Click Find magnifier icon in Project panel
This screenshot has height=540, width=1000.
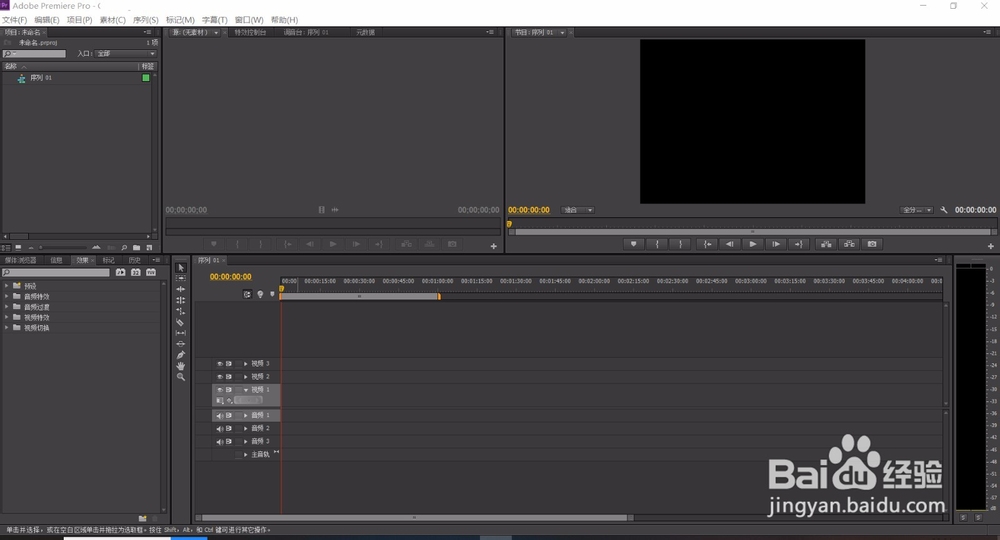[124, 247]
